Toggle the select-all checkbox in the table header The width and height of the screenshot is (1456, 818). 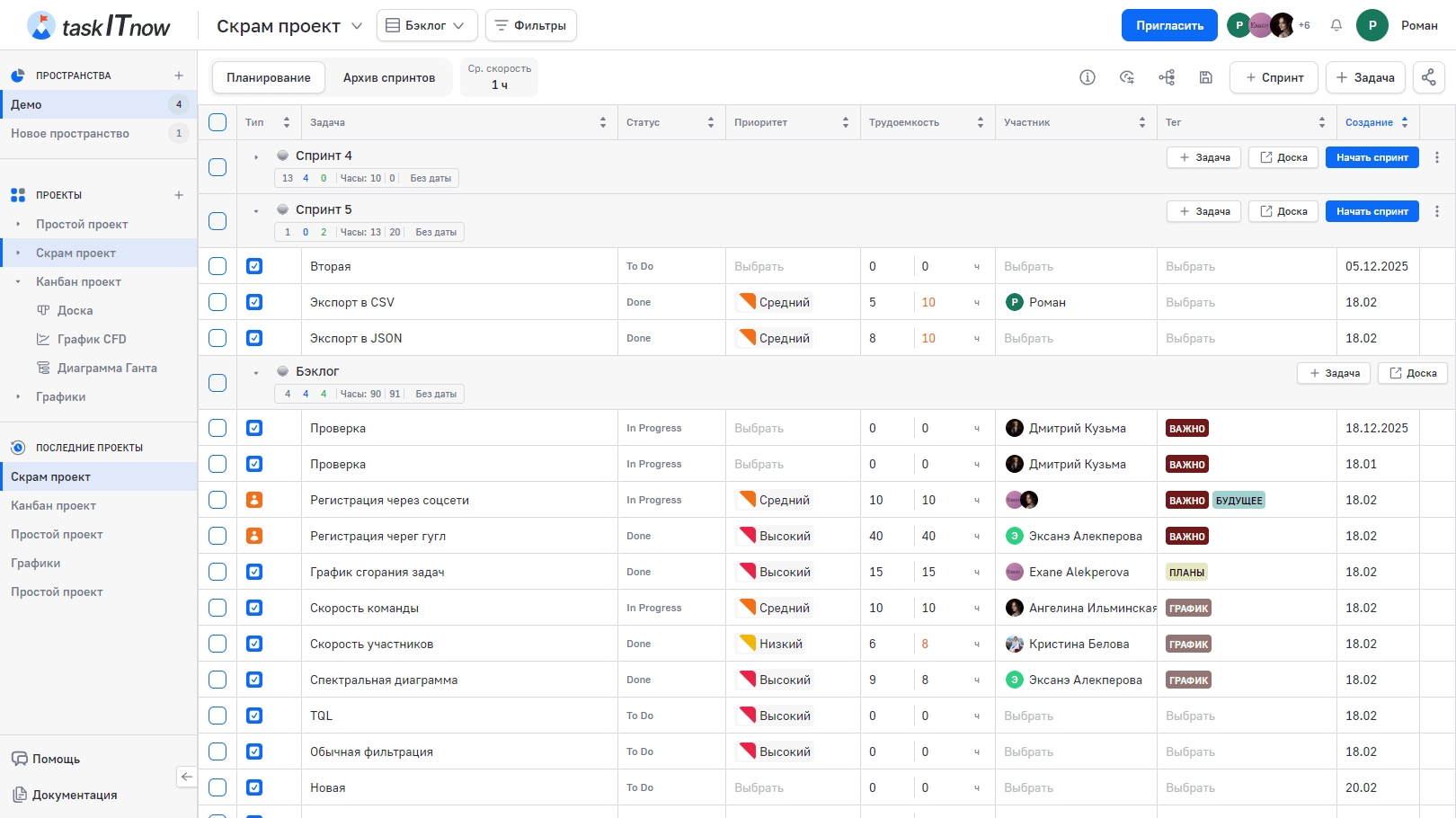[218, 122]
